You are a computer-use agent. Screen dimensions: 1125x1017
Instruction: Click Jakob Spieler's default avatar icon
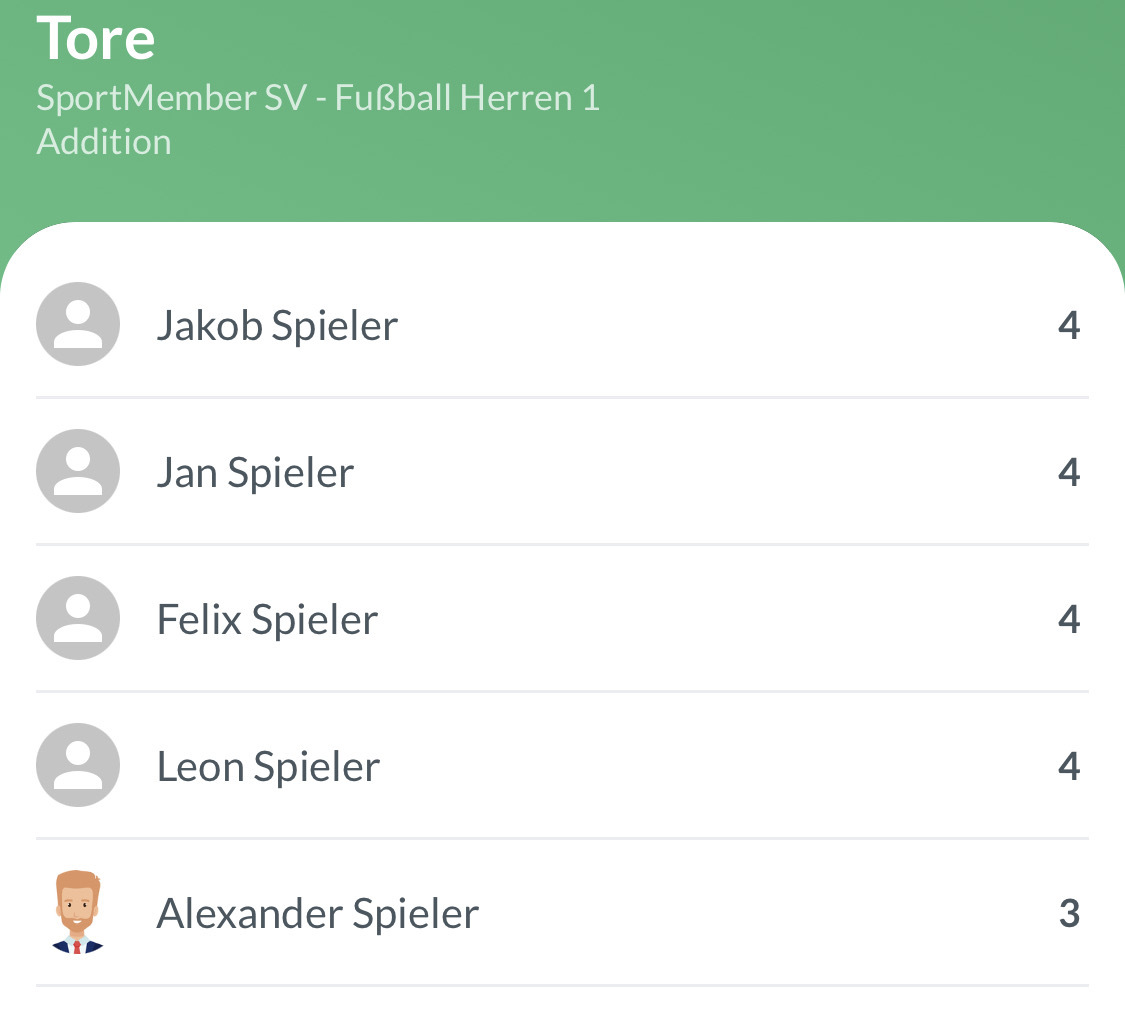coord(78,324)
